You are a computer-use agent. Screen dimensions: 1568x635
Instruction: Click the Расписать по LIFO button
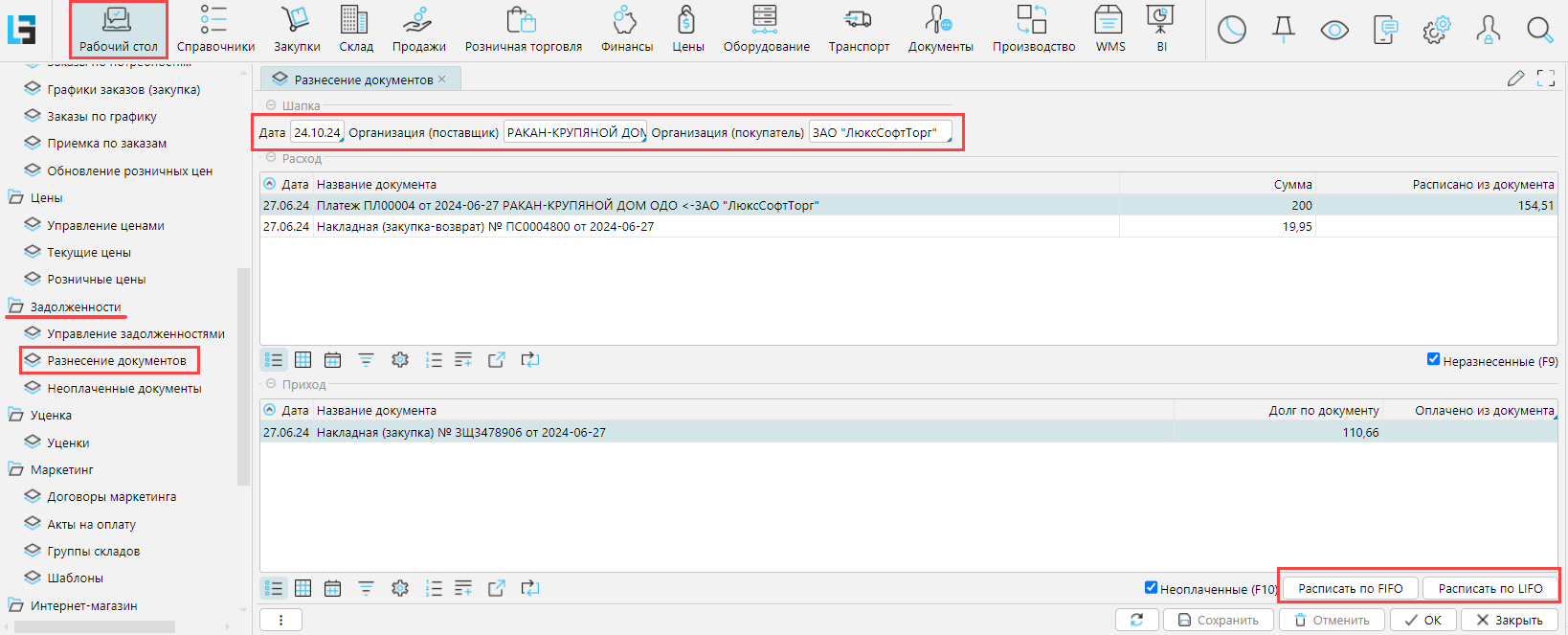(1490, 589)
